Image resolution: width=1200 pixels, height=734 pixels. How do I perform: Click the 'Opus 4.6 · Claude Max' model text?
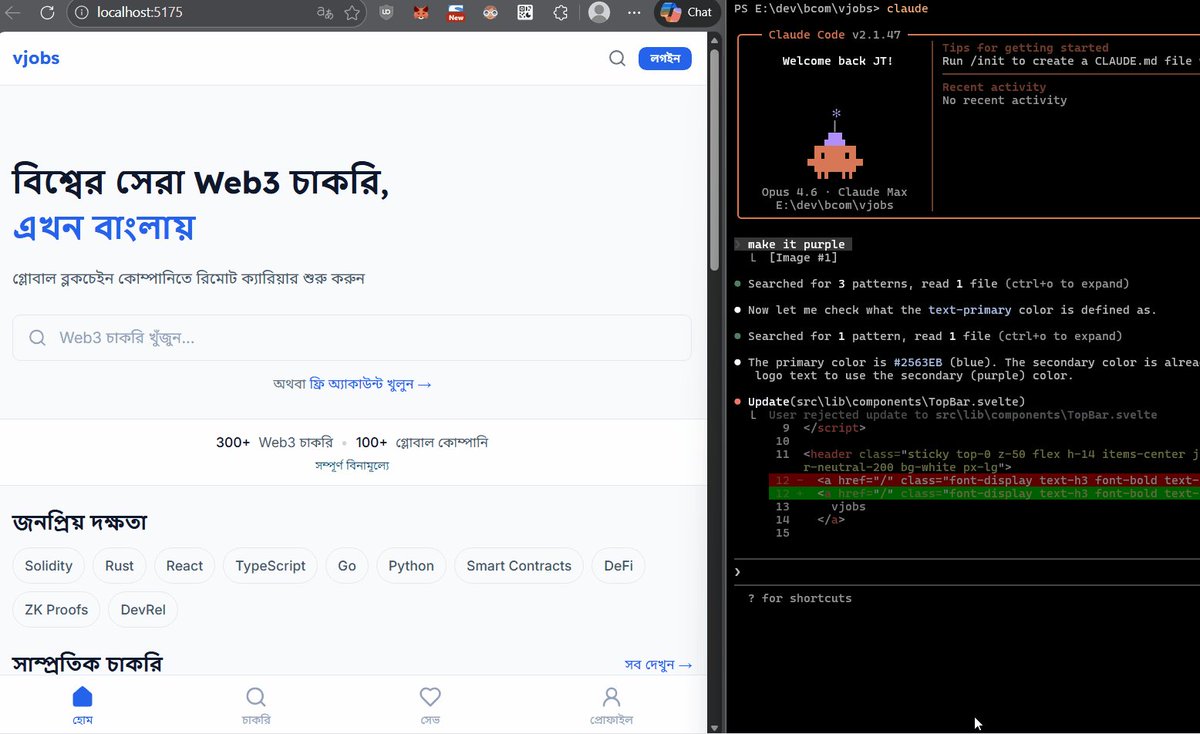pos(834,192)
